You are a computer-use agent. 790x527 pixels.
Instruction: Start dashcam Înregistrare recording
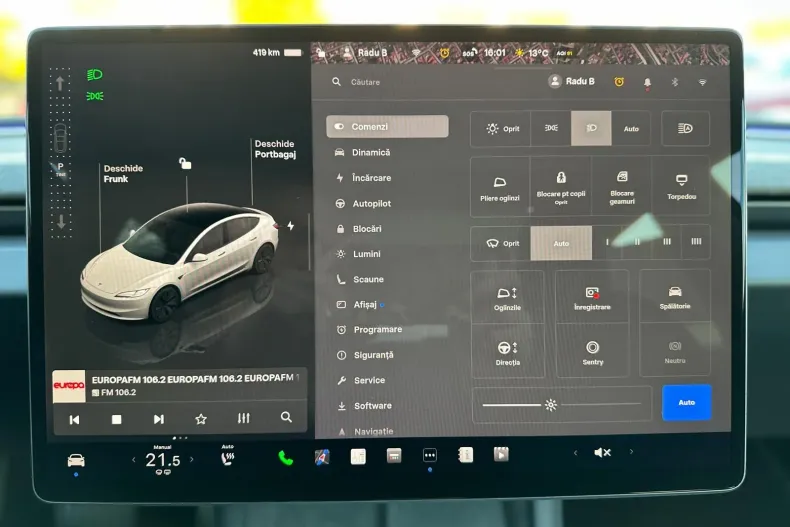pyautogui.click(x=592, y=298)
